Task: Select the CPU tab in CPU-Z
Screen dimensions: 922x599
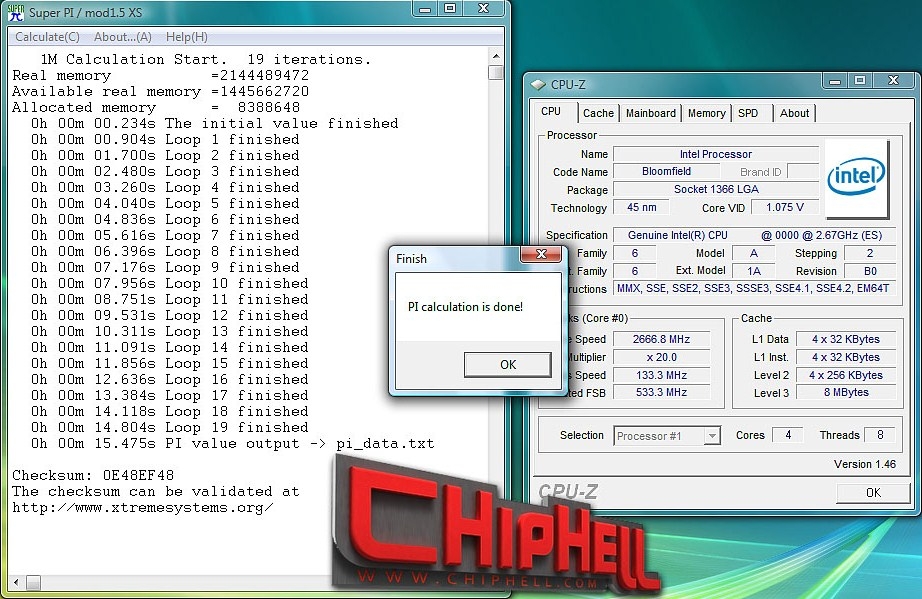Action: coord(551,112)
